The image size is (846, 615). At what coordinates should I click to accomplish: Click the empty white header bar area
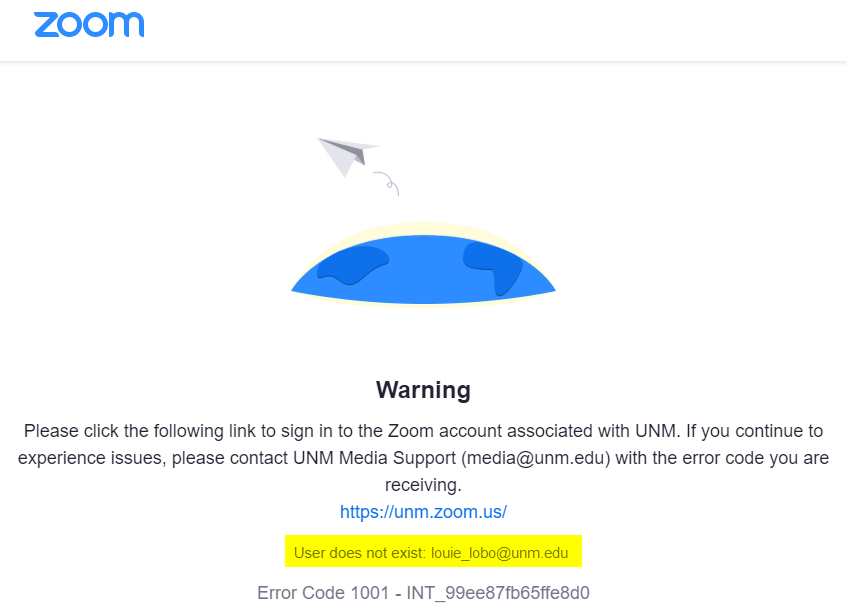pyautogui.click(x=500, y=28)
